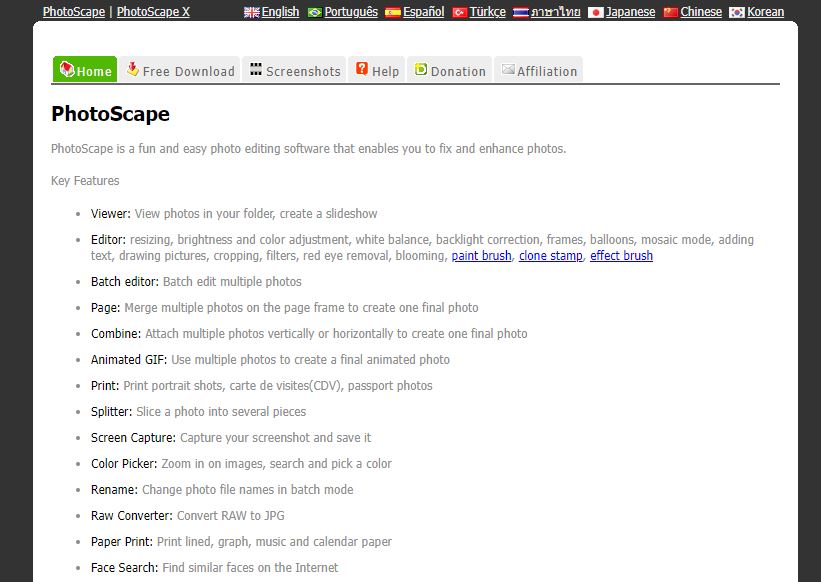
Task: Open the clone stamp link
Action: (x=550, y=256)
